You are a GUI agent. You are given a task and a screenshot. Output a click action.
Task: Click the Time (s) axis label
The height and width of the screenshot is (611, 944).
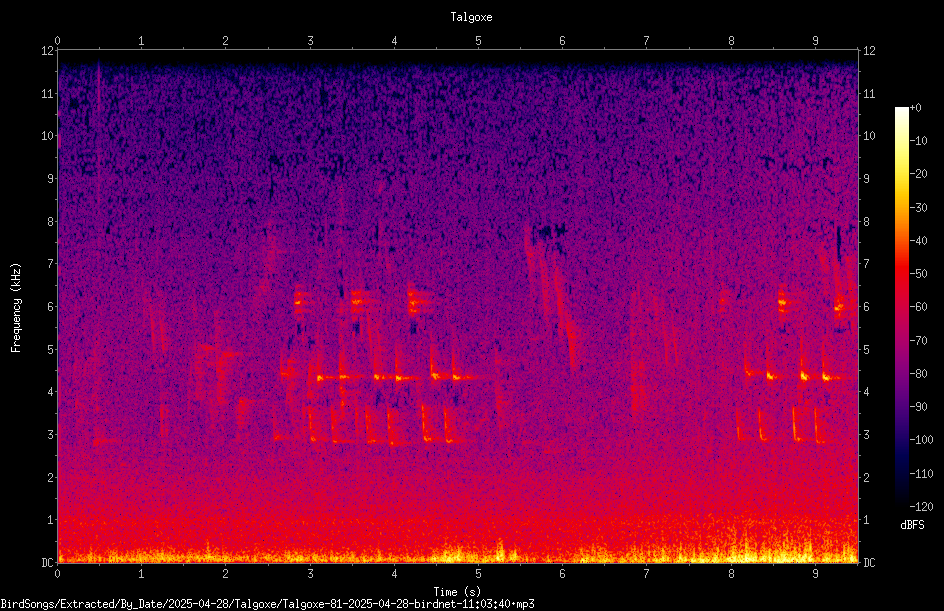457,592
